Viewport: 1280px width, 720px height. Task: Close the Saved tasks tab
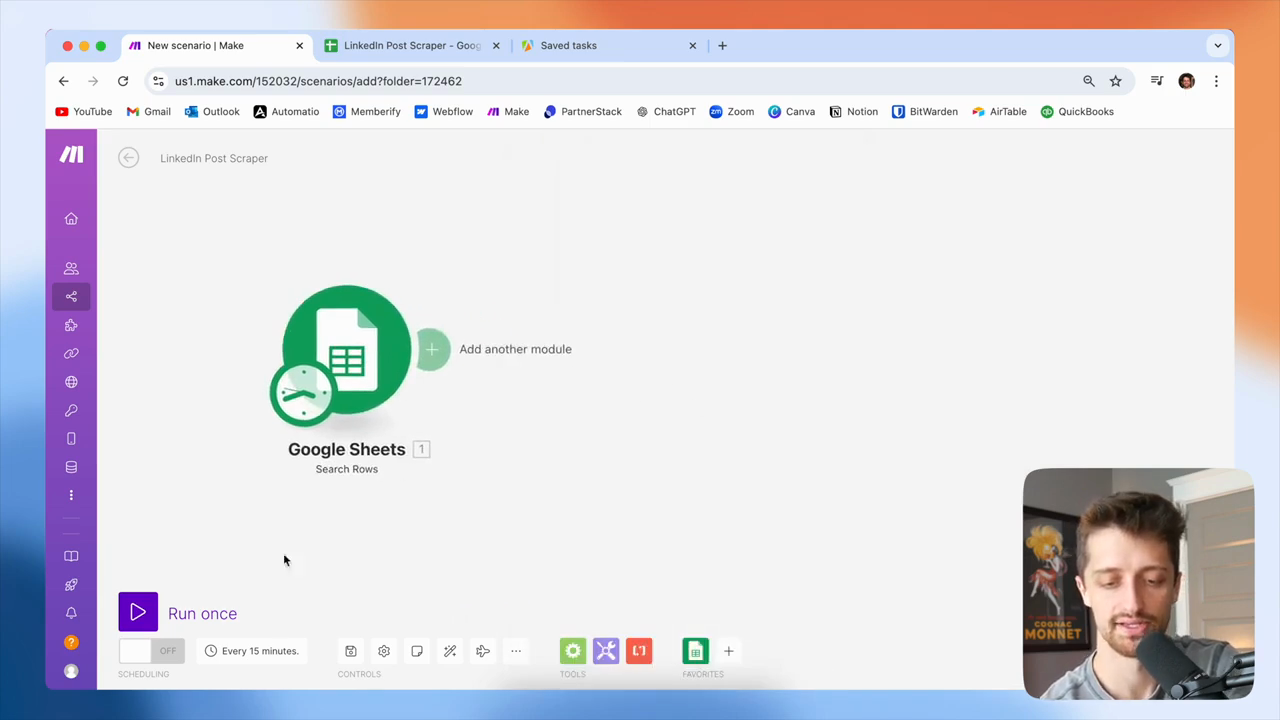pos(693,46)
